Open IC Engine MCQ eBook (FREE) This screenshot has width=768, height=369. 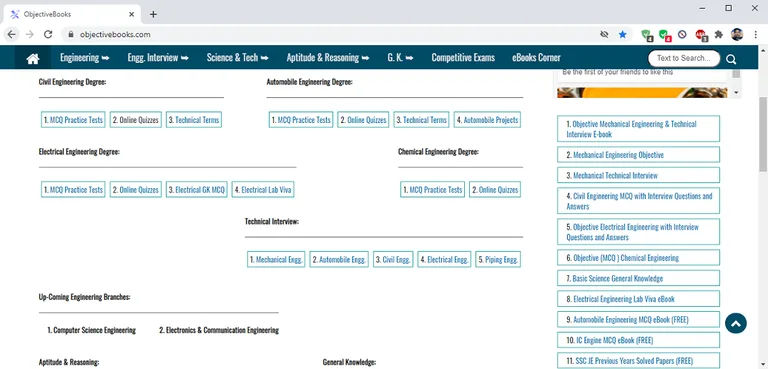(x=638, y=340)
